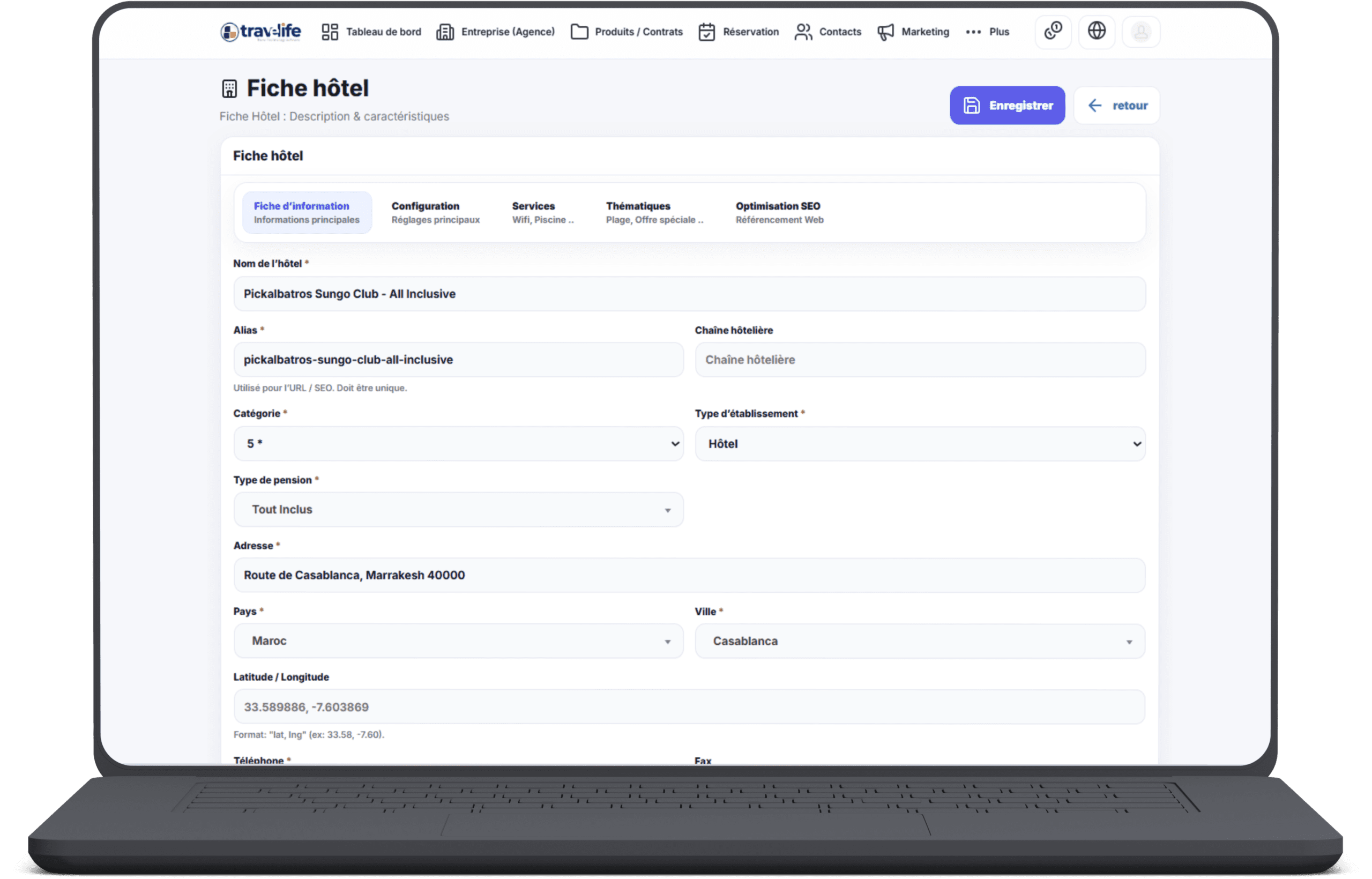This screenshot has width=1372, height=879.
Task: Click the Réservation calendar icon
Action: pos(706,32)
